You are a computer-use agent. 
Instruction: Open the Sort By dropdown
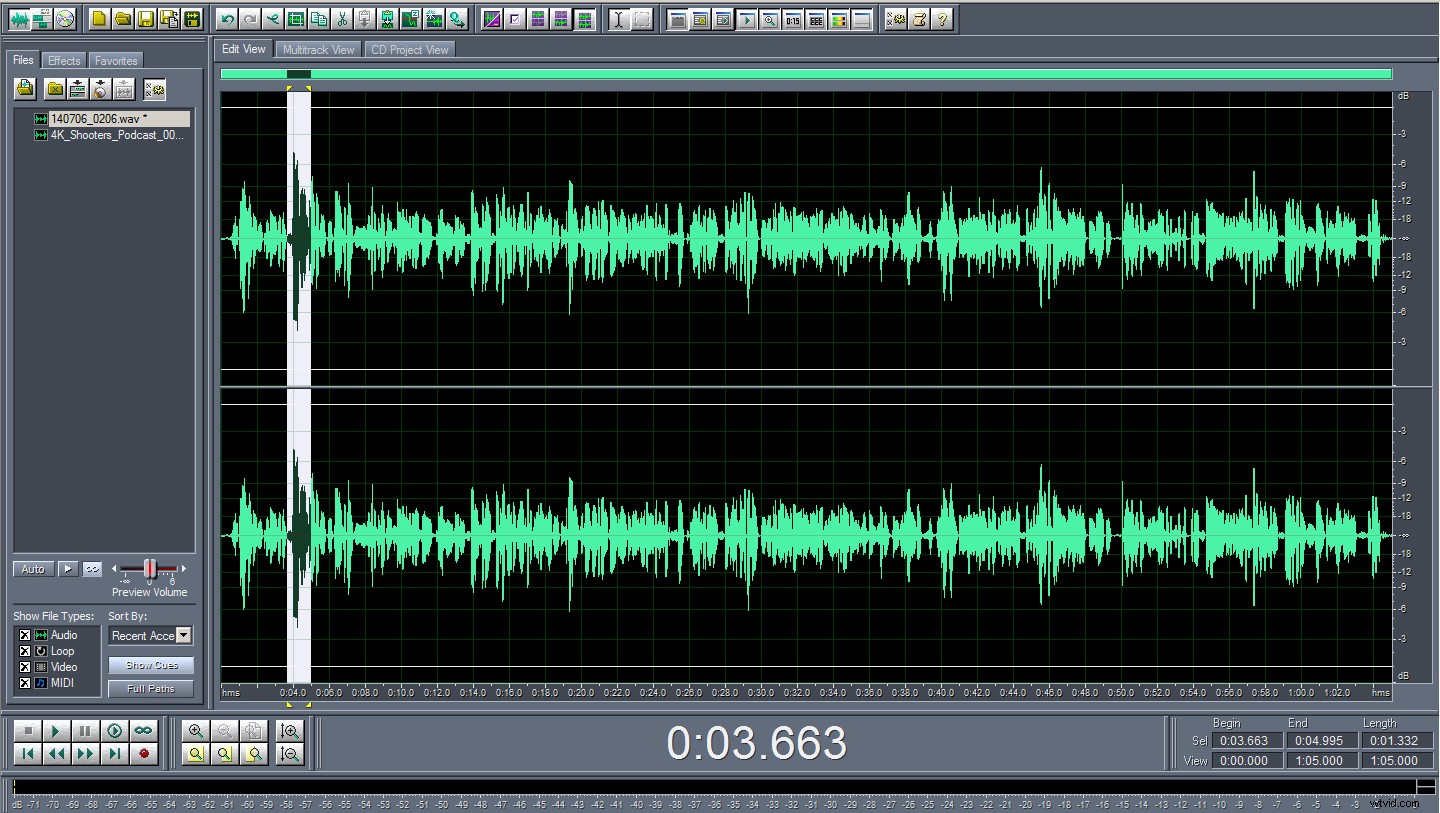[x=183, y=635]
